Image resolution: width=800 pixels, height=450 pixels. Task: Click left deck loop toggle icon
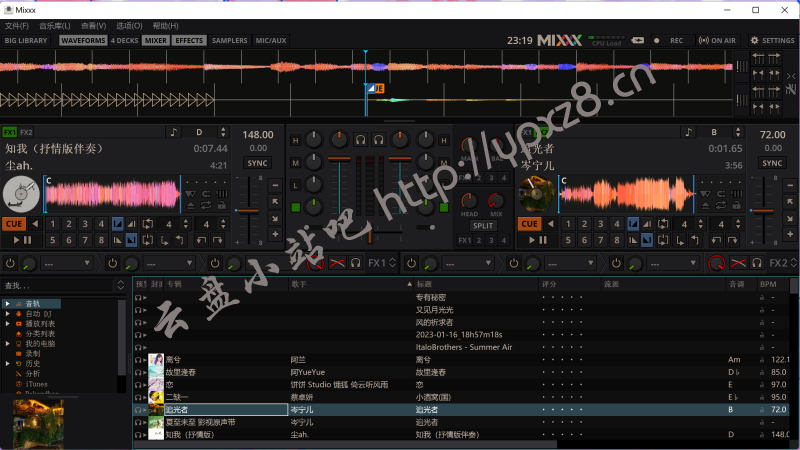[x=147, y=224]
